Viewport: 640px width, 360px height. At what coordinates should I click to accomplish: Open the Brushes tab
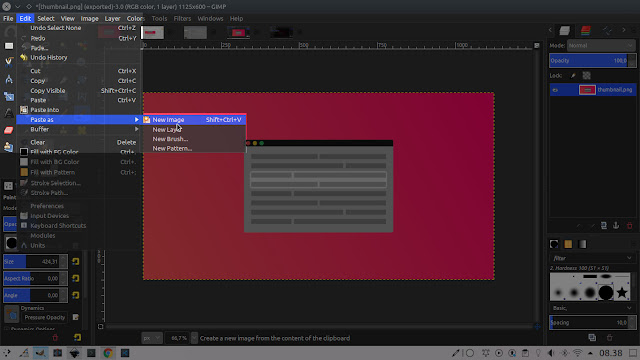coord(554,244)
